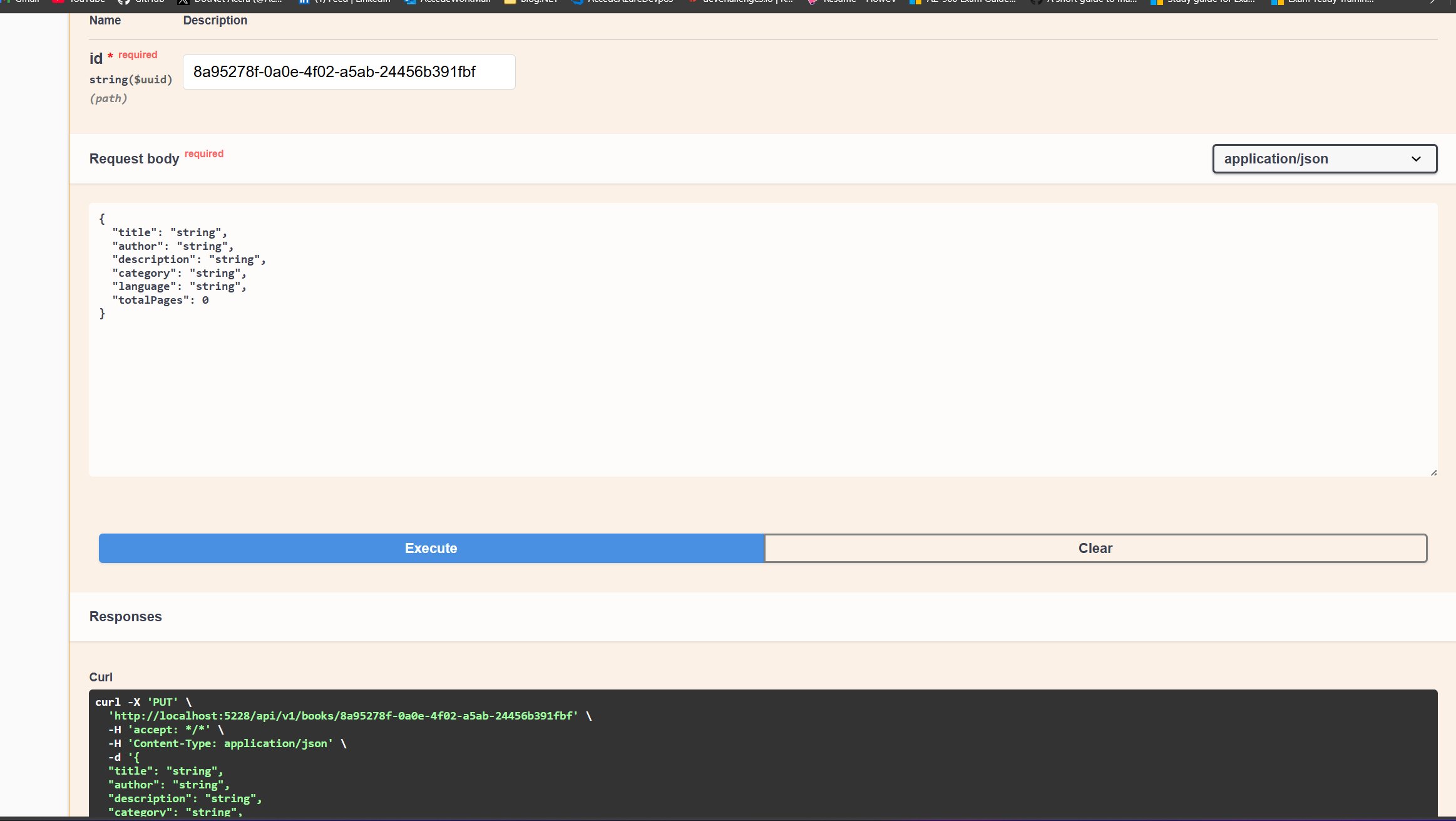Click the id UUID input field
Image resolution: width=1456 pixels, height=821 pixels.
tap(349, 72)
